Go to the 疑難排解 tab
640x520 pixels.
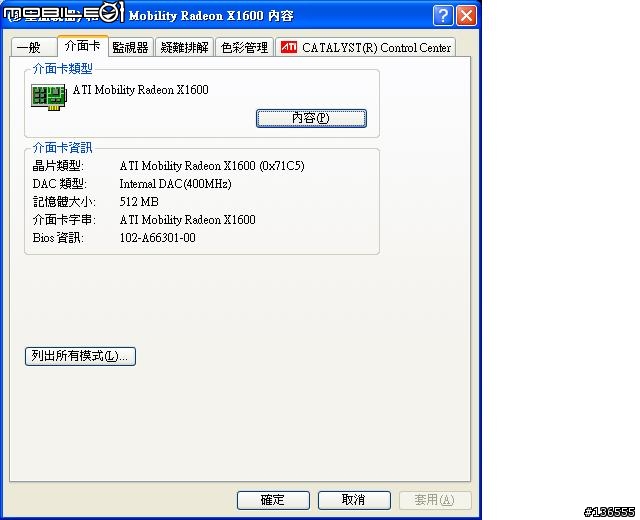(184, 47)
